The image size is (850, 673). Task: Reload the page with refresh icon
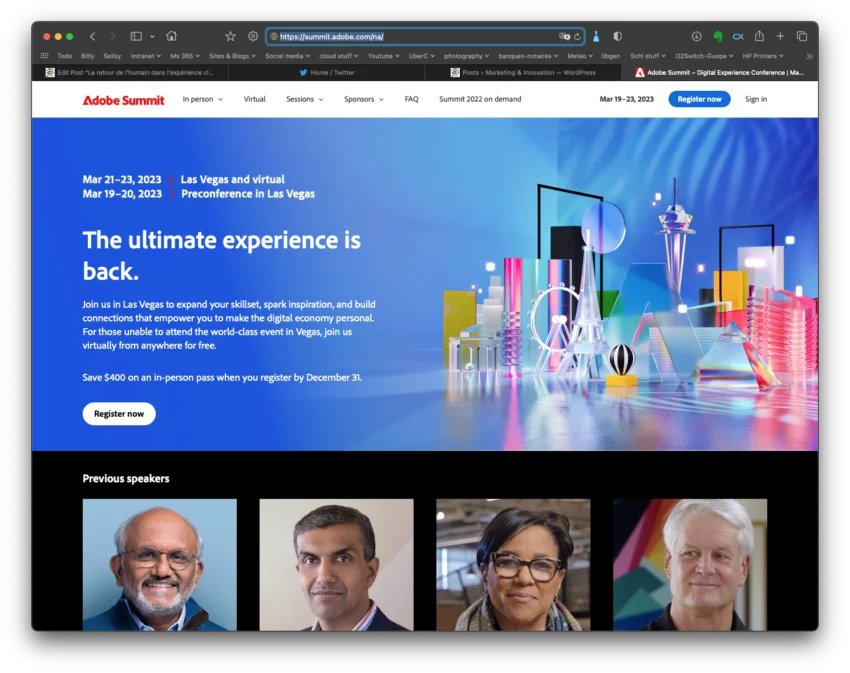tap(577, 36)
